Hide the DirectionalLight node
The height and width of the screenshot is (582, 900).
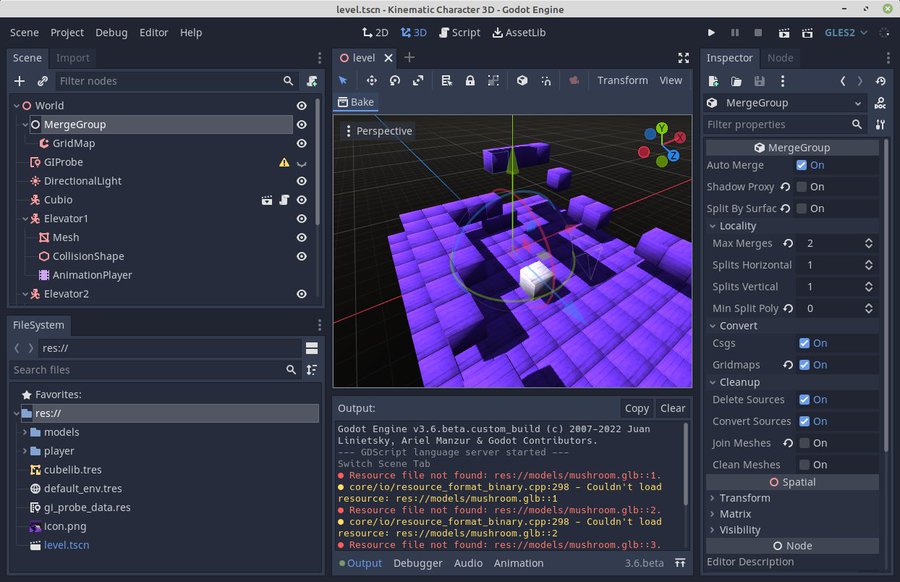tap(301, 181)
